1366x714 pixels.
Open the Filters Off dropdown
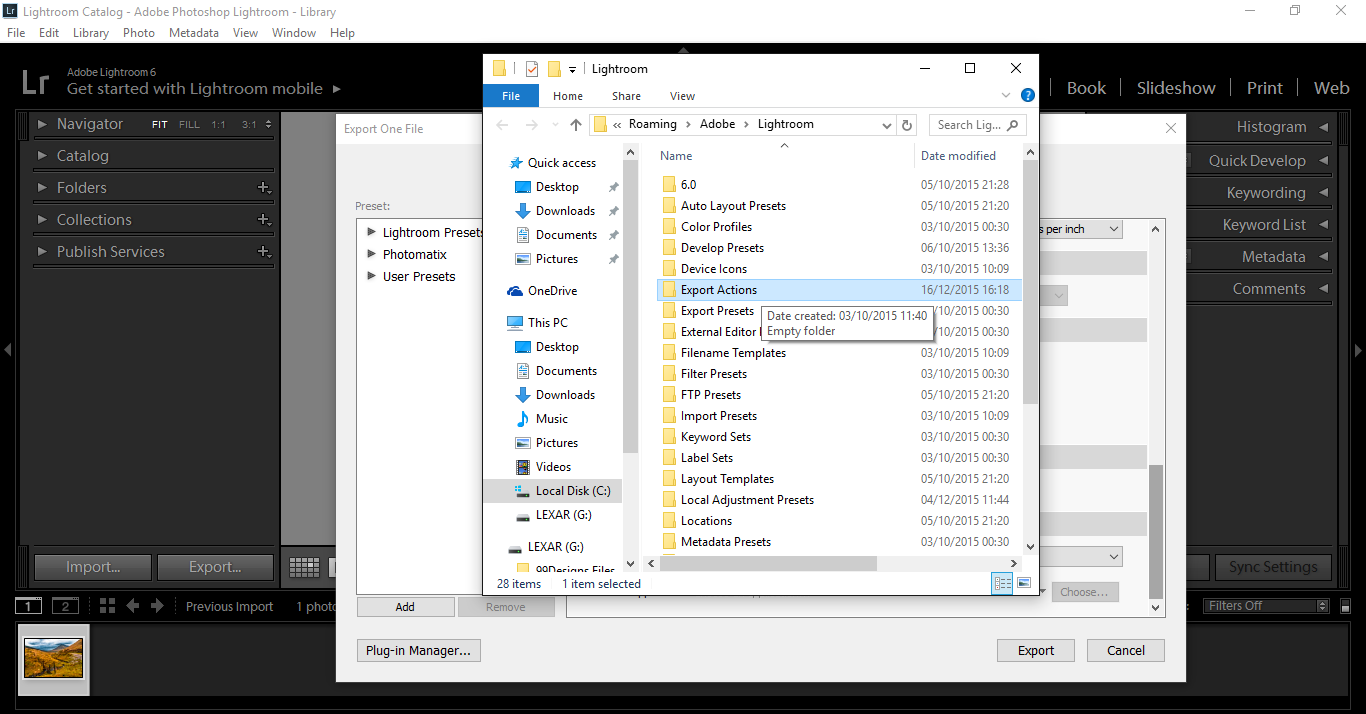pyautogui.click(x=1267, y=606)
